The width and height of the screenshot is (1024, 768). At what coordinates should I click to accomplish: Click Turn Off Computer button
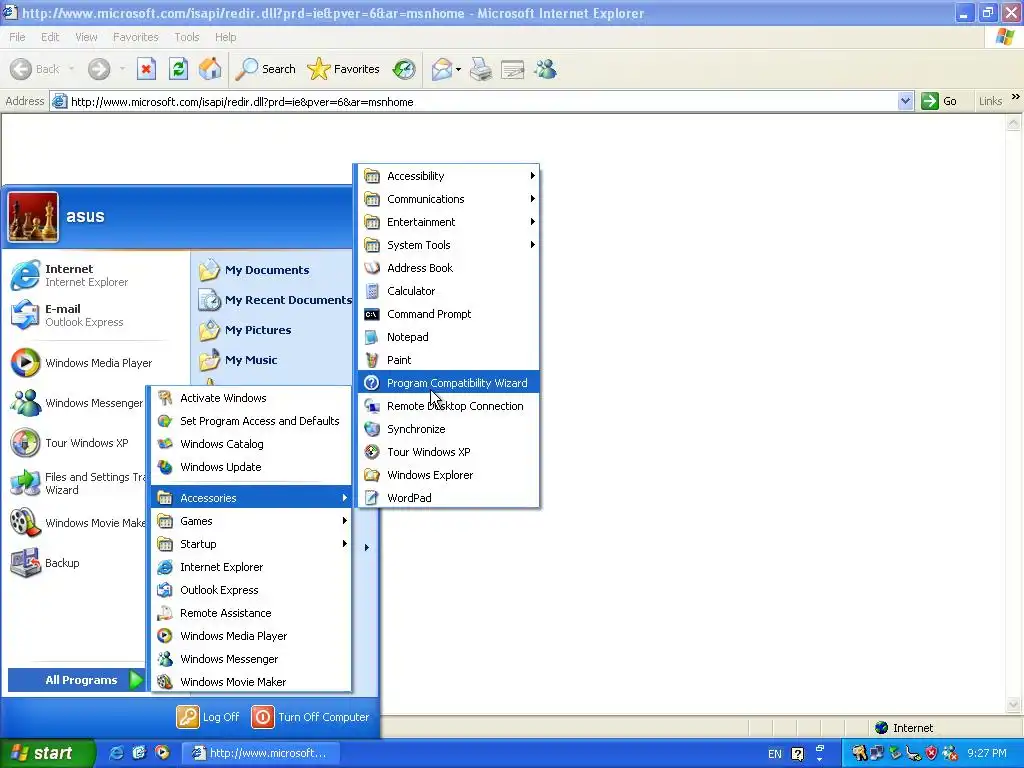[x=311, y=717]
